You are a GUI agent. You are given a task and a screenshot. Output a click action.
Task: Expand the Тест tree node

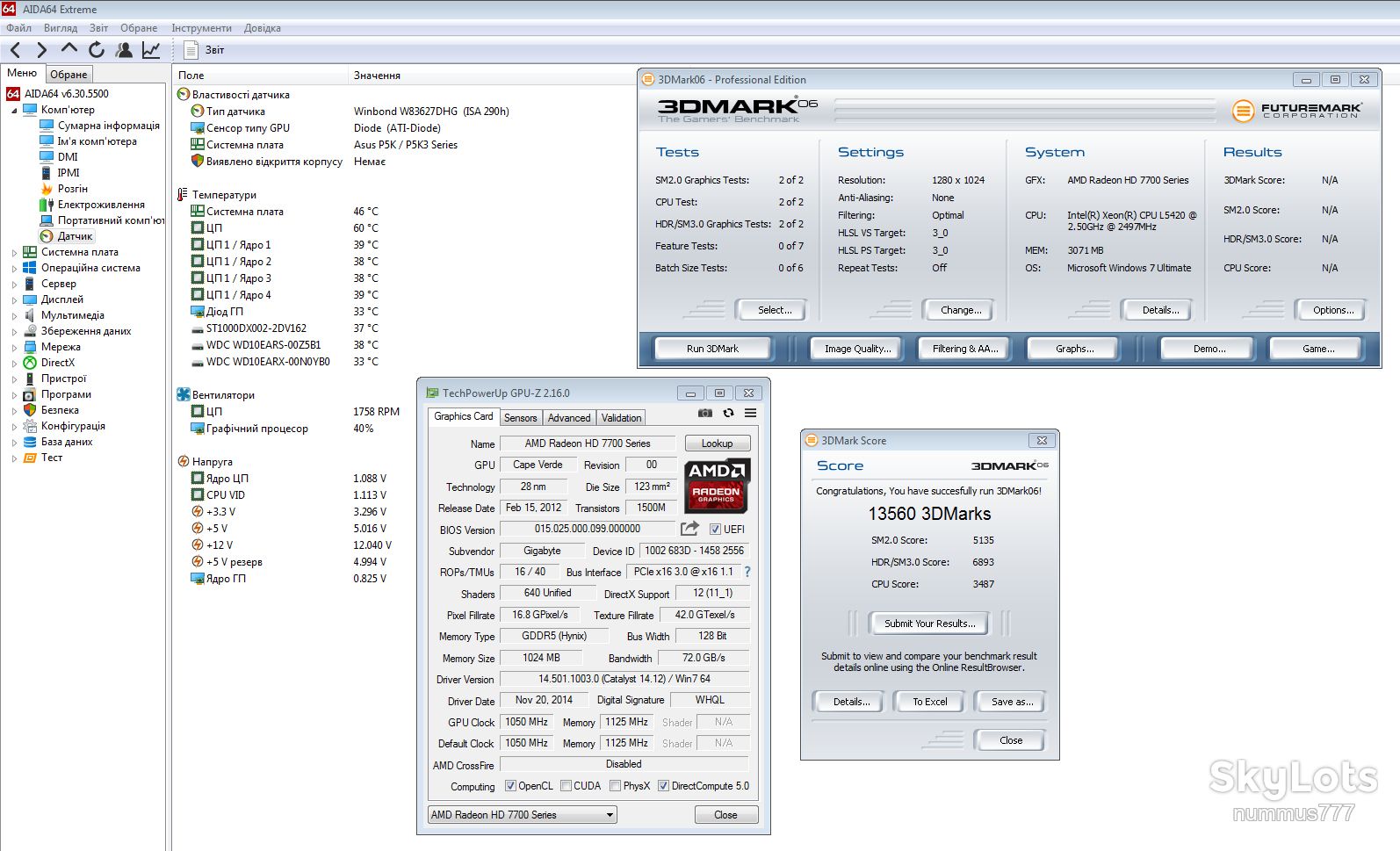[14, 458]
